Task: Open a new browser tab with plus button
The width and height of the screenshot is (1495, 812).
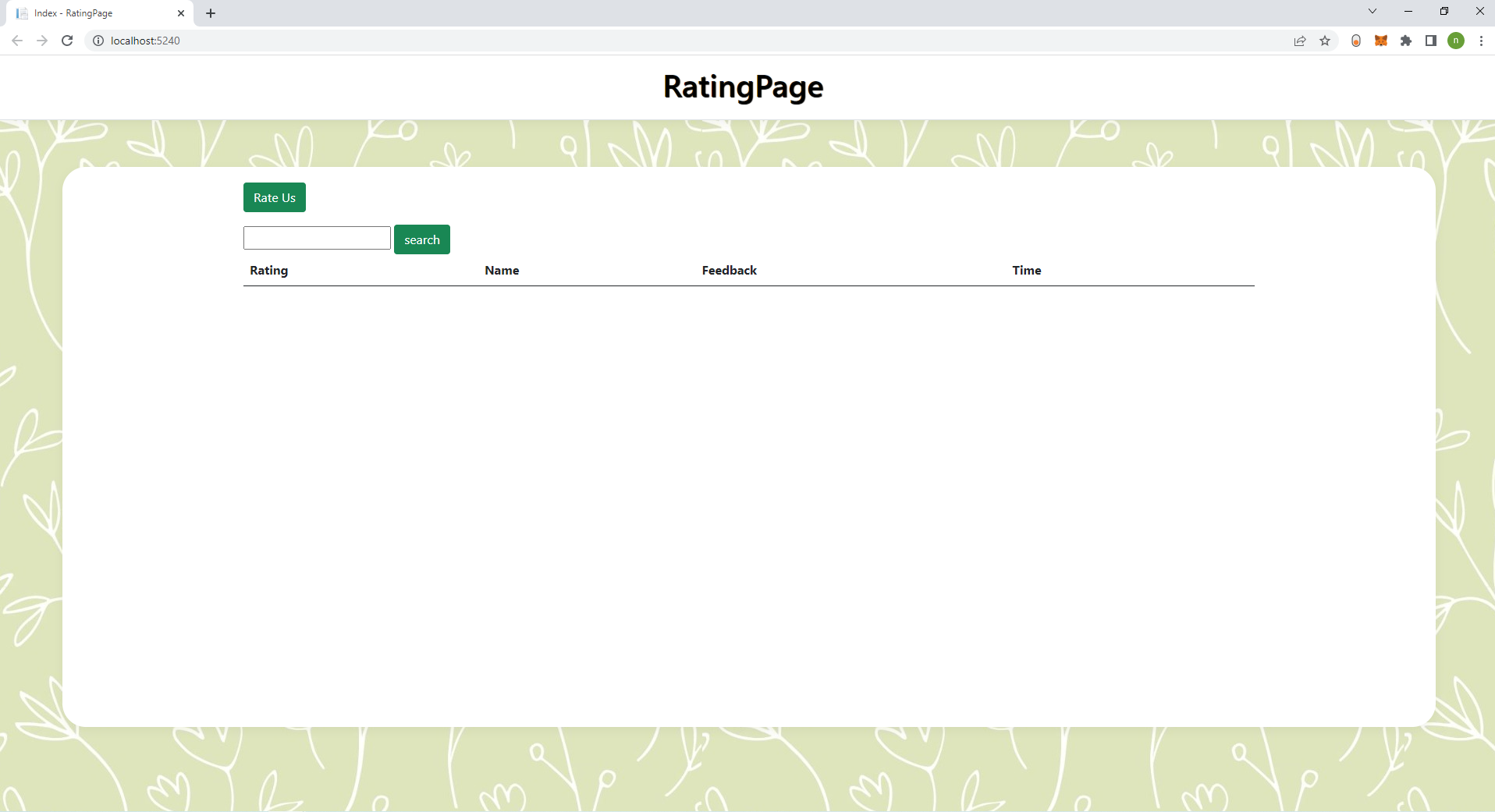Action: (210, 12)
